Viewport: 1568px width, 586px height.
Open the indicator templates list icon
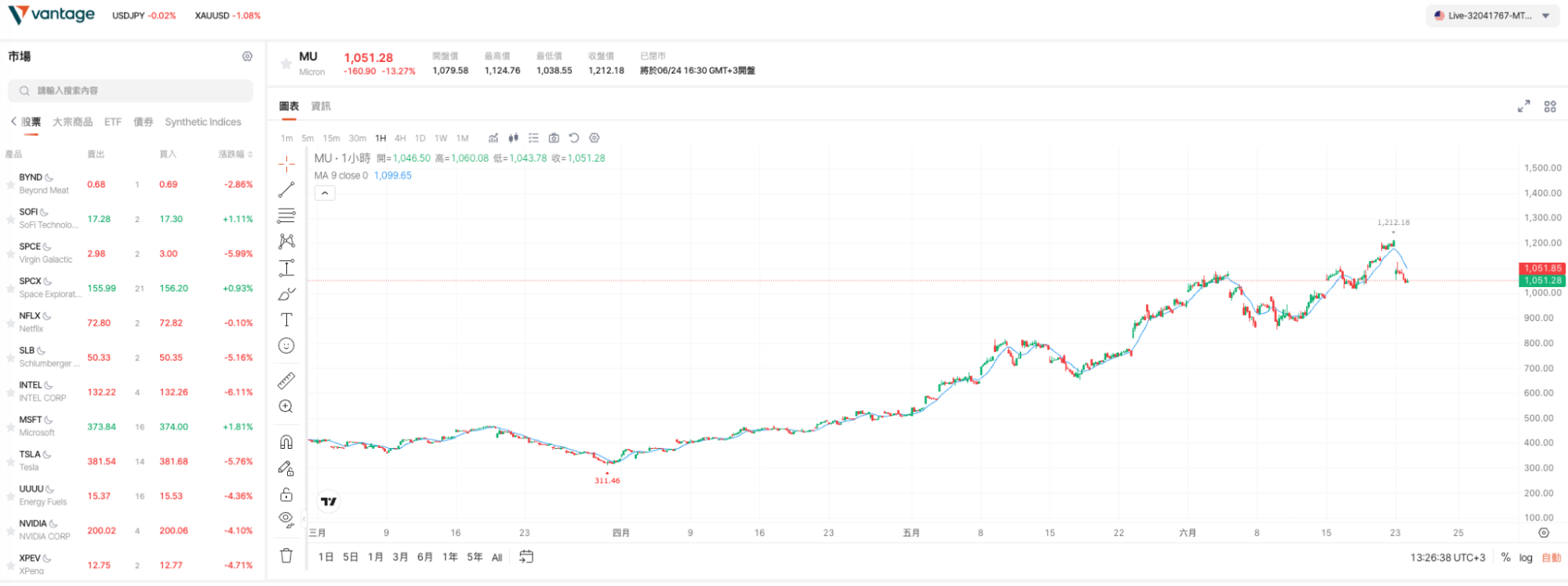533,138
